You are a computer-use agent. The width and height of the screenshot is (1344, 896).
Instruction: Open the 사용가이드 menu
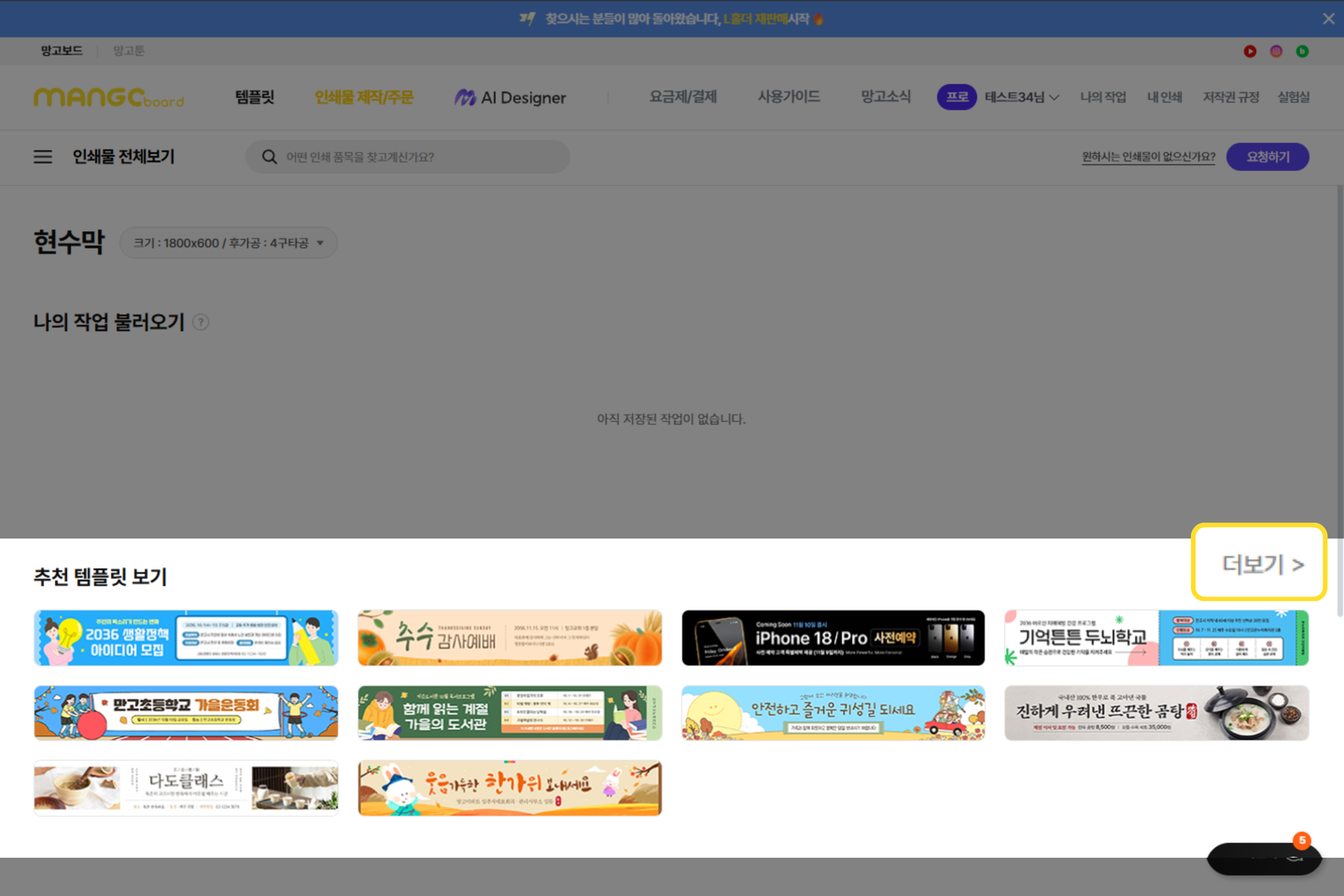tap(789, 97)
